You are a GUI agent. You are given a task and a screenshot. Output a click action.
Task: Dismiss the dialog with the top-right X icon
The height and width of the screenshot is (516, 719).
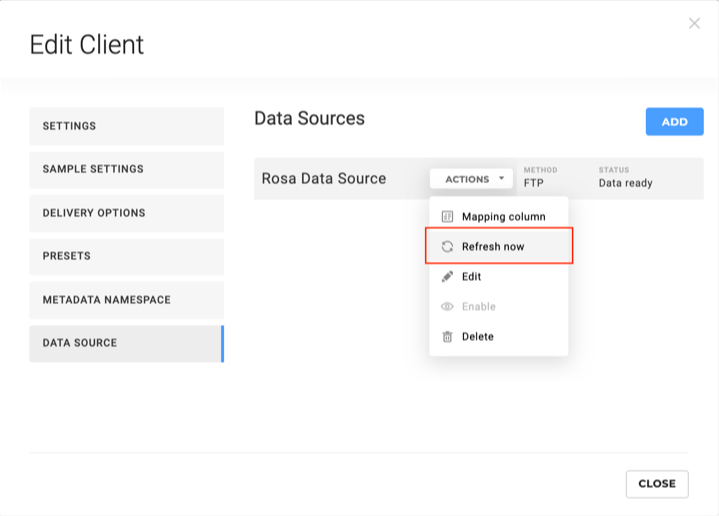(694, 23)
